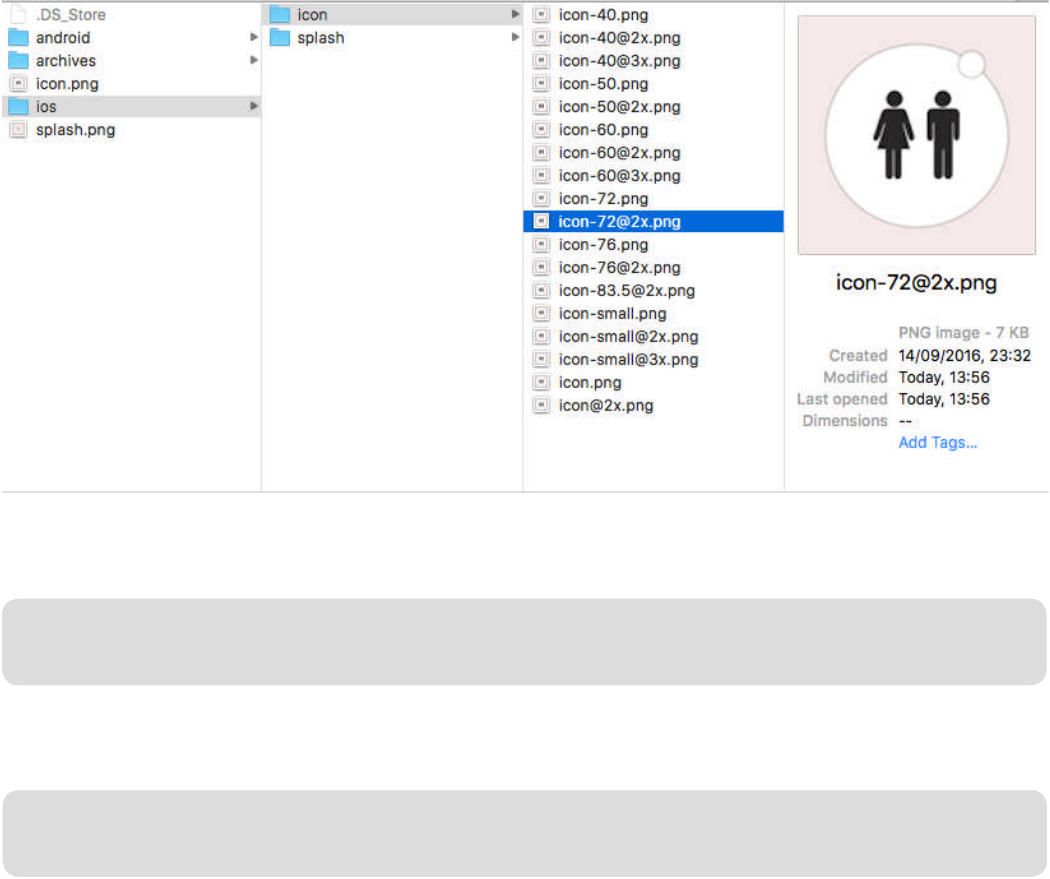
Task: Select the archives folder icon
Action: 18,60
